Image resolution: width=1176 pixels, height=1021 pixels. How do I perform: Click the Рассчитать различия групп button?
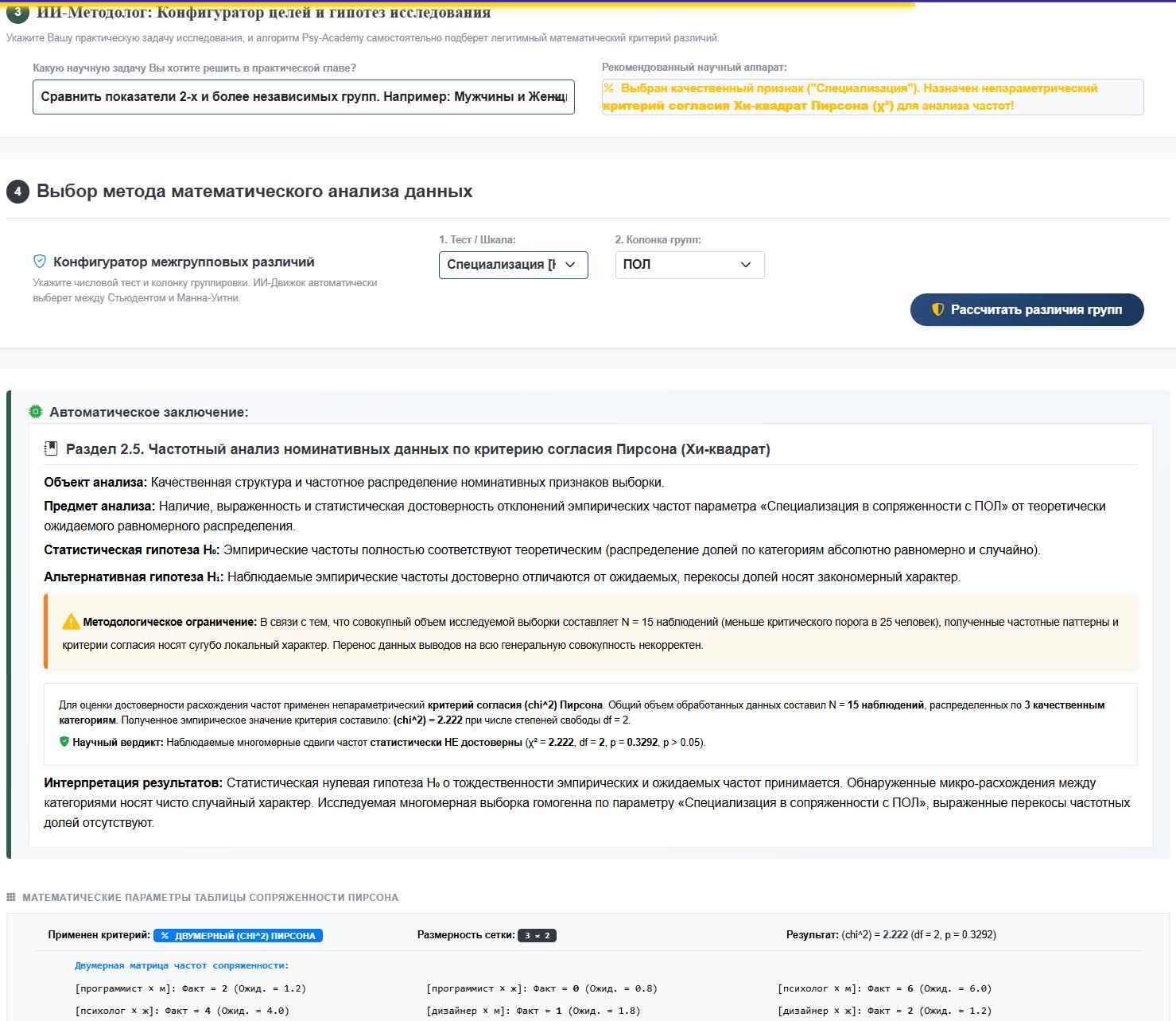pos(1027,310)
